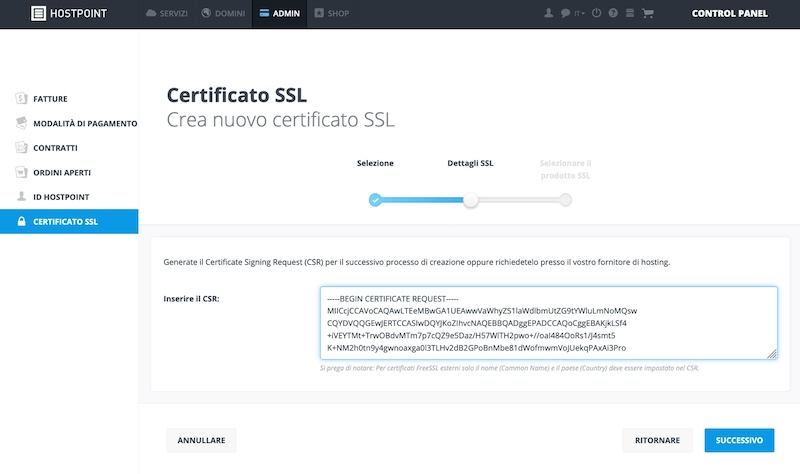Image resolution: width=800 pixels, height=474 pixels.
Task: Click the ID Hostpoint person icon
Action: (x=21, y=196)
